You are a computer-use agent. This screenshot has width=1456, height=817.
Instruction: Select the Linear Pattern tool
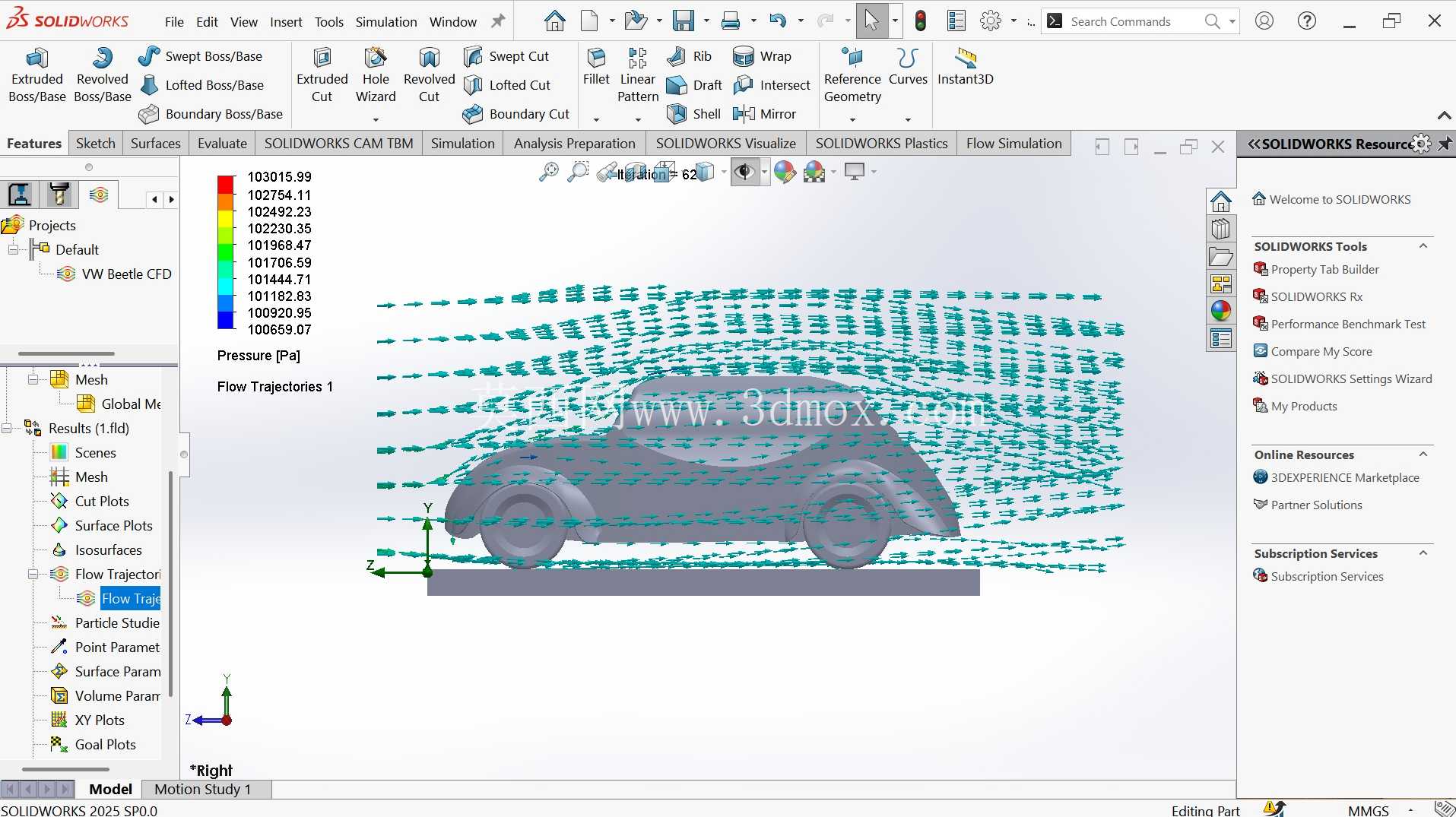point(638,74)
